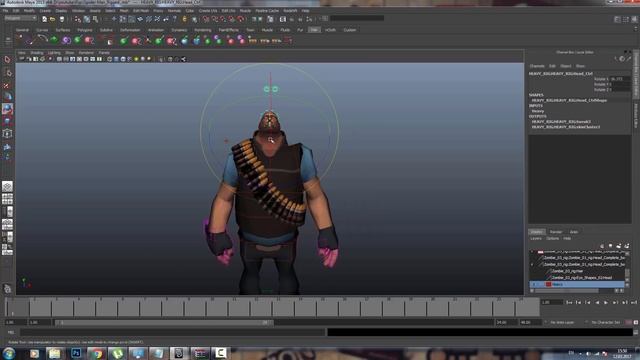Viewport: 640px width, 360px height.
Task: Open the Create UVs menu
Action: (208, 11)
